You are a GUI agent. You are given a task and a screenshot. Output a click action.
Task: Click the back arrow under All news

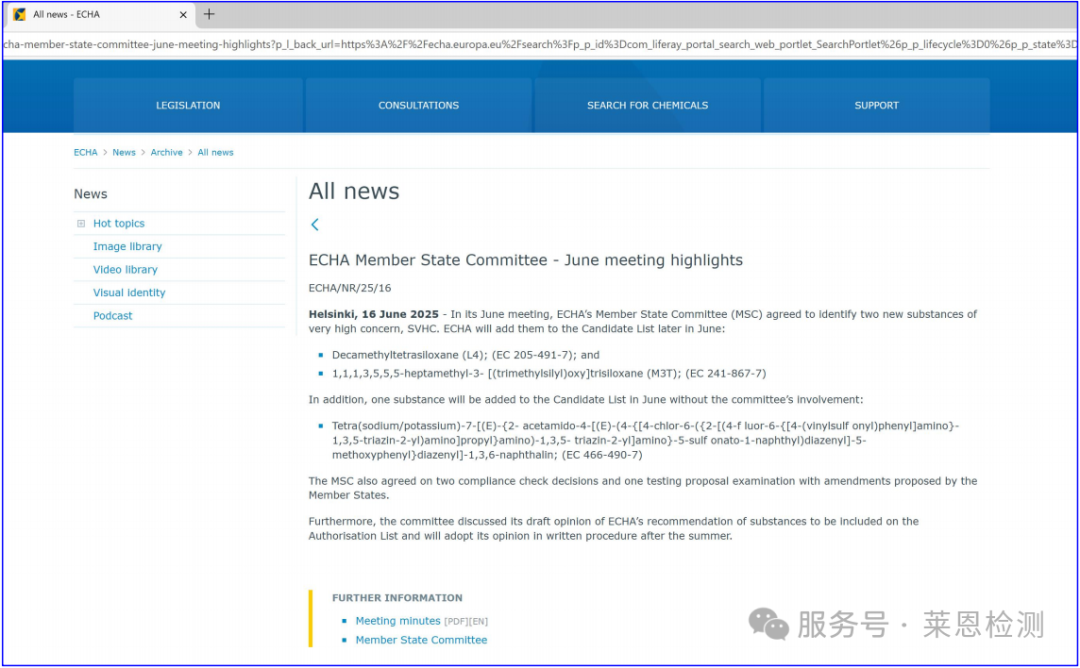click(315, 225)
